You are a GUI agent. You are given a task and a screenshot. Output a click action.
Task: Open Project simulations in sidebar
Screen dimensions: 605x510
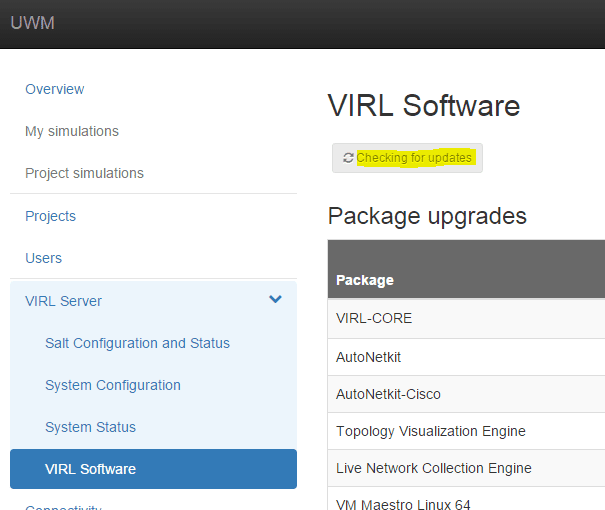(x=84, y=173)
